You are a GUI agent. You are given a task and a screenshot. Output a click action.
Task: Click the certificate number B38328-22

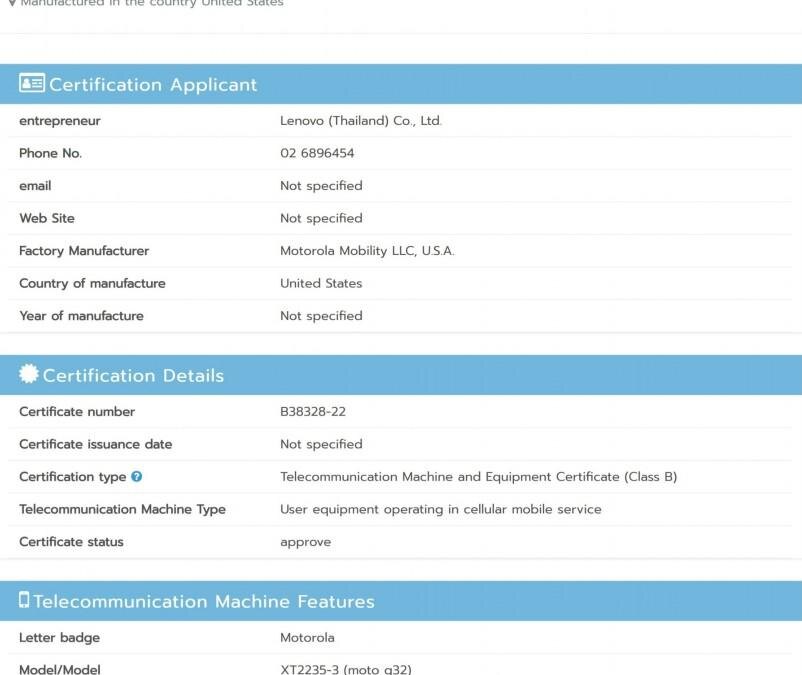[314, 411]
